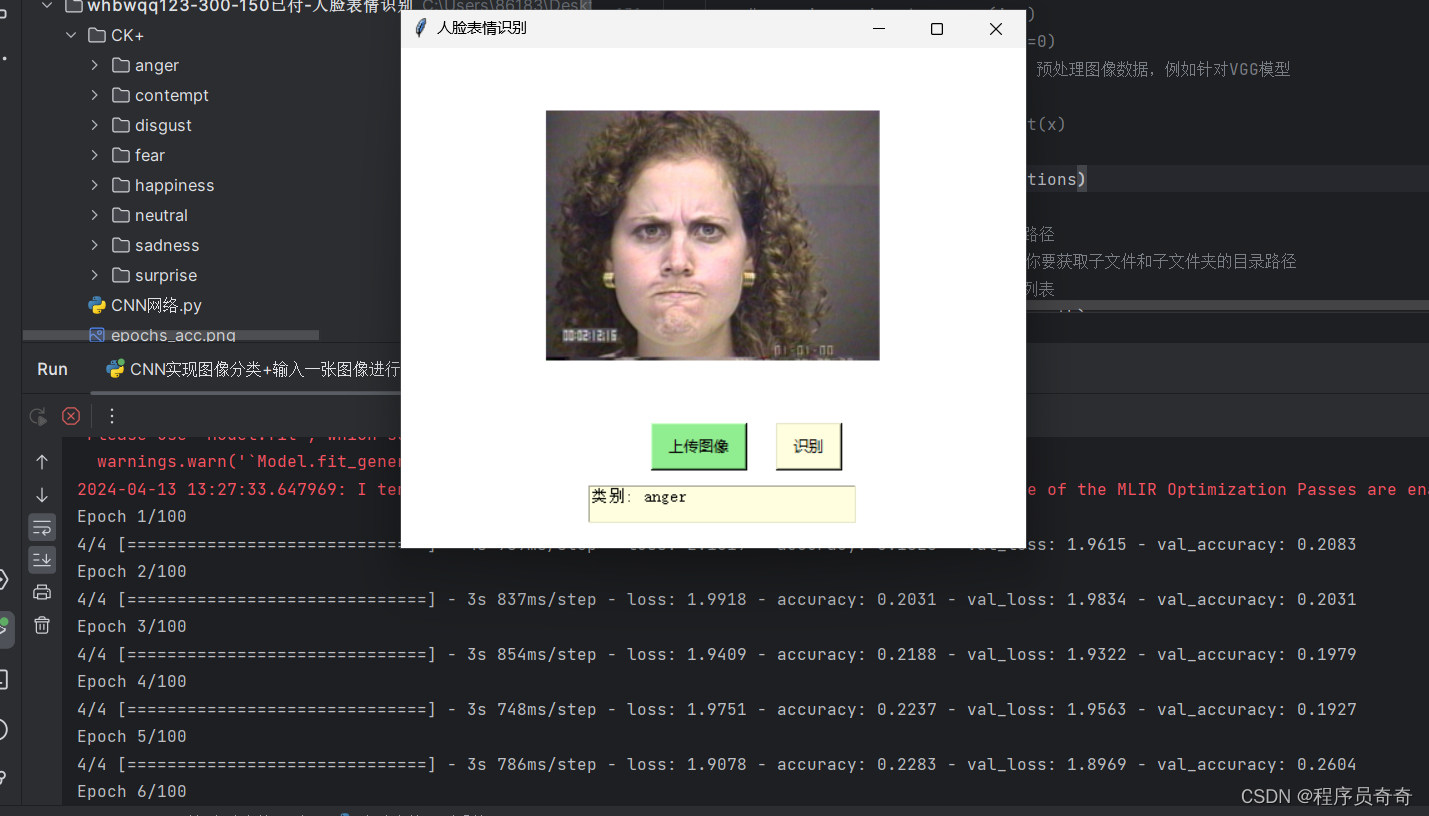Click the down arrow in console gutter

42,495
